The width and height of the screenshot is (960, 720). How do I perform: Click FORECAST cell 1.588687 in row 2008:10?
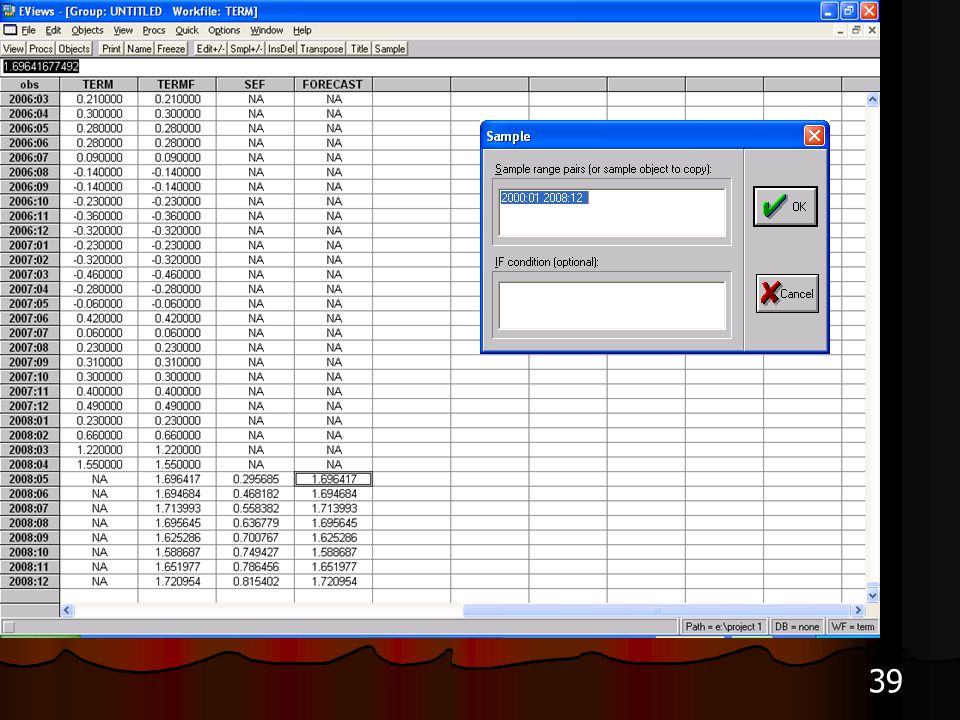pyautogui.click(x=333, y=552)
